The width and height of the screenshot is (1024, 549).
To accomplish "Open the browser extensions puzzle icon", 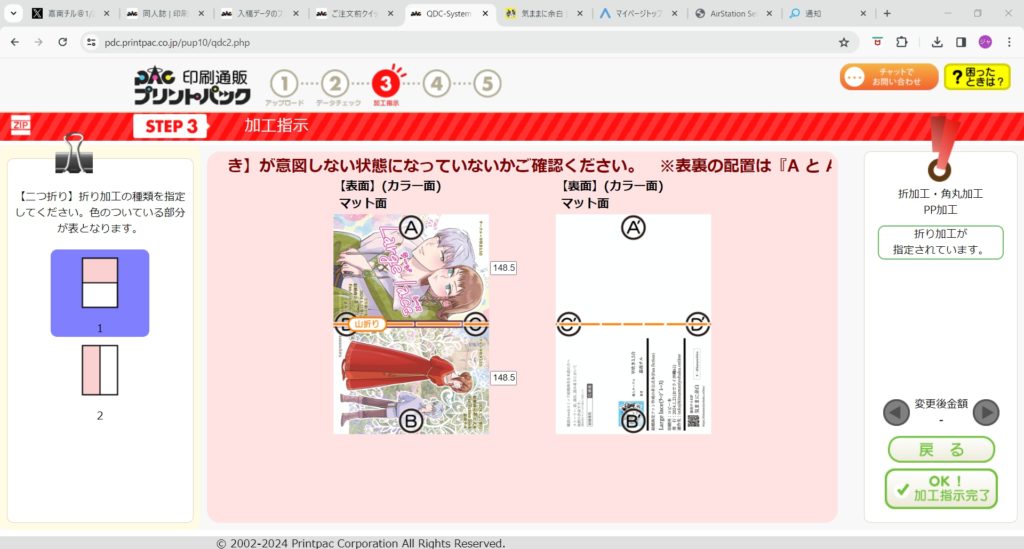I will point(903,42).
